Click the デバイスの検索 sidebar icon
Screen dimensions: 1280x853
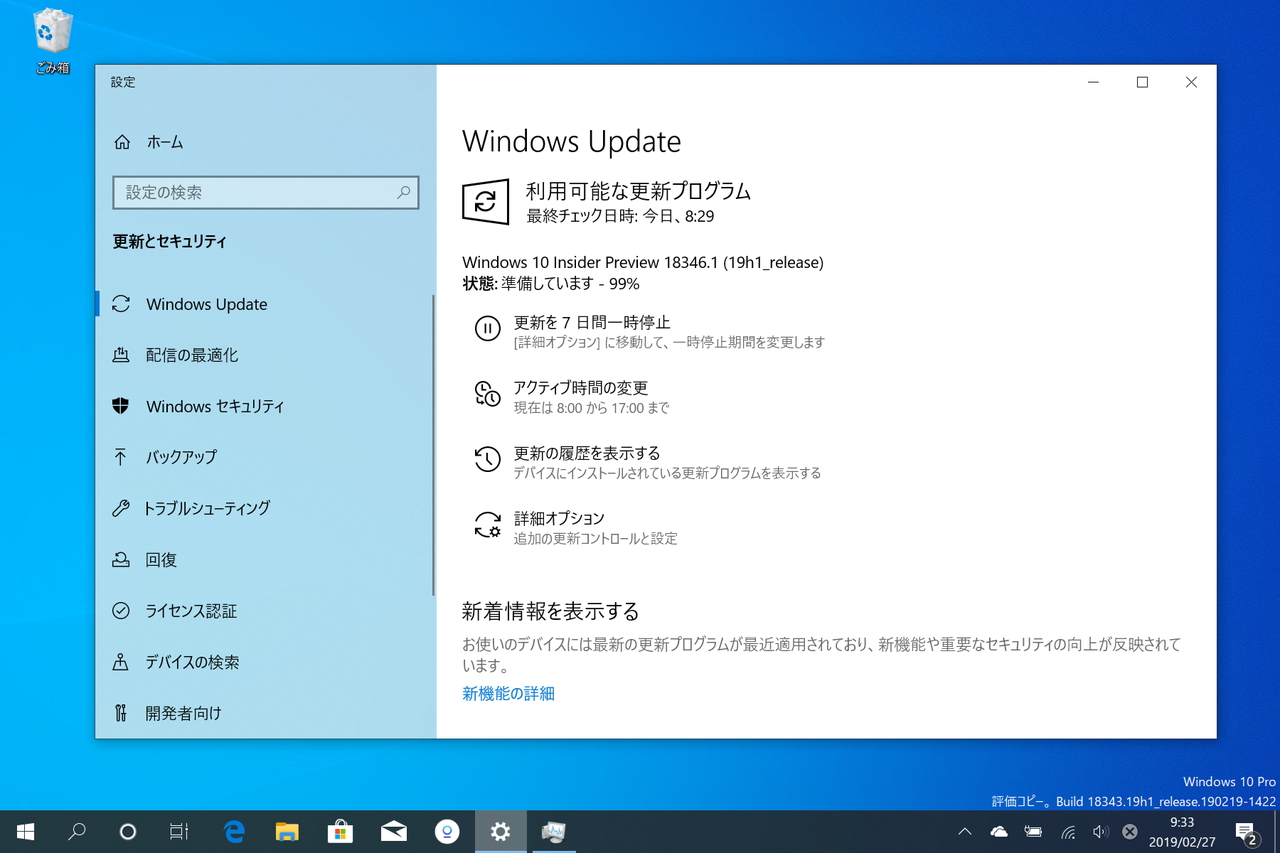(120, 661)
